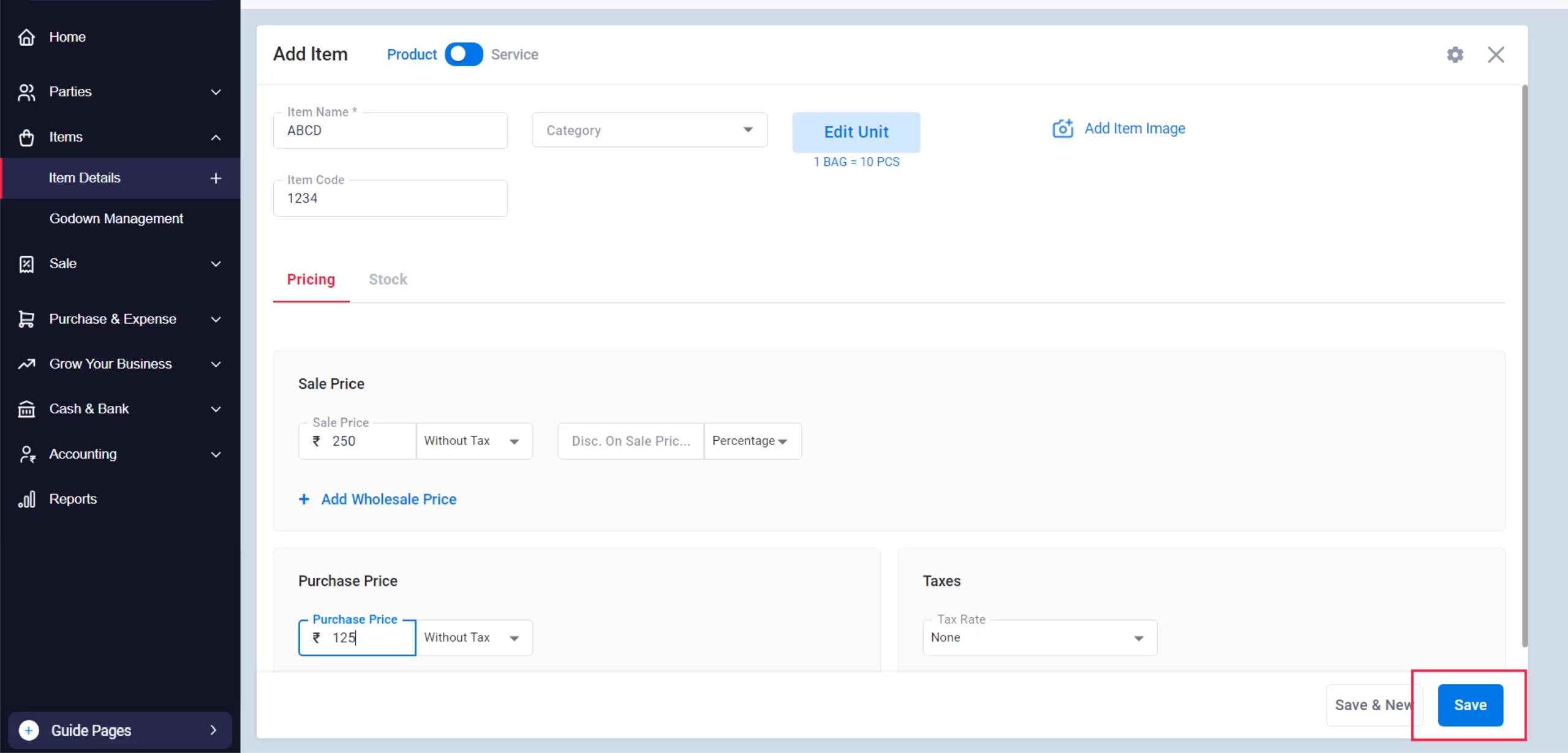Open item settings gear icon
Screen dimensions: 1568x753
point(1455,54)
